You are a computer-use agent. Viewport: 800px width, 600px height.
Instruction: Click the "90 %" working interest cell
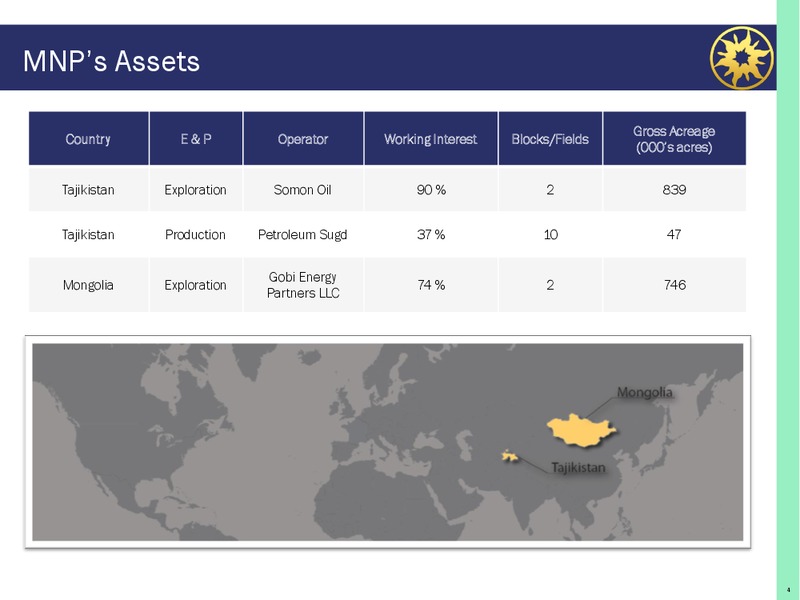point(431,190)
